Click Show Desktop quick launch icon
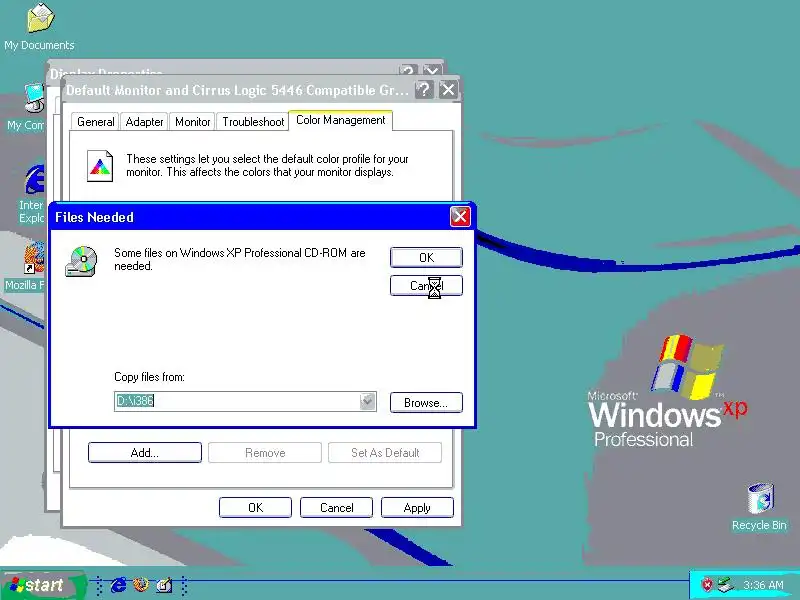The width and height of the screenshot is (800, 600). coord(164,585)
